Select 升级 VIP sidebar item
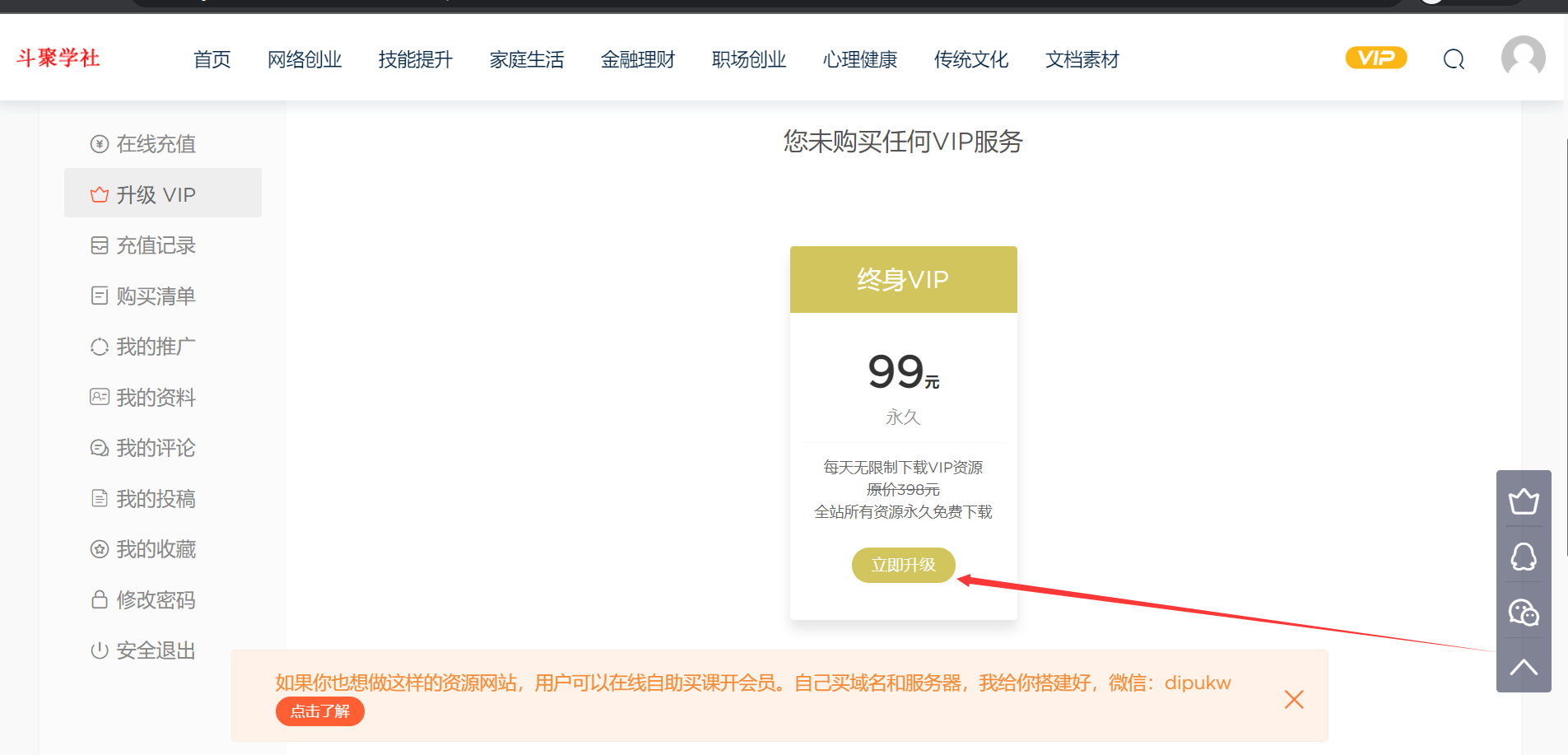 [x=156, y=194]
